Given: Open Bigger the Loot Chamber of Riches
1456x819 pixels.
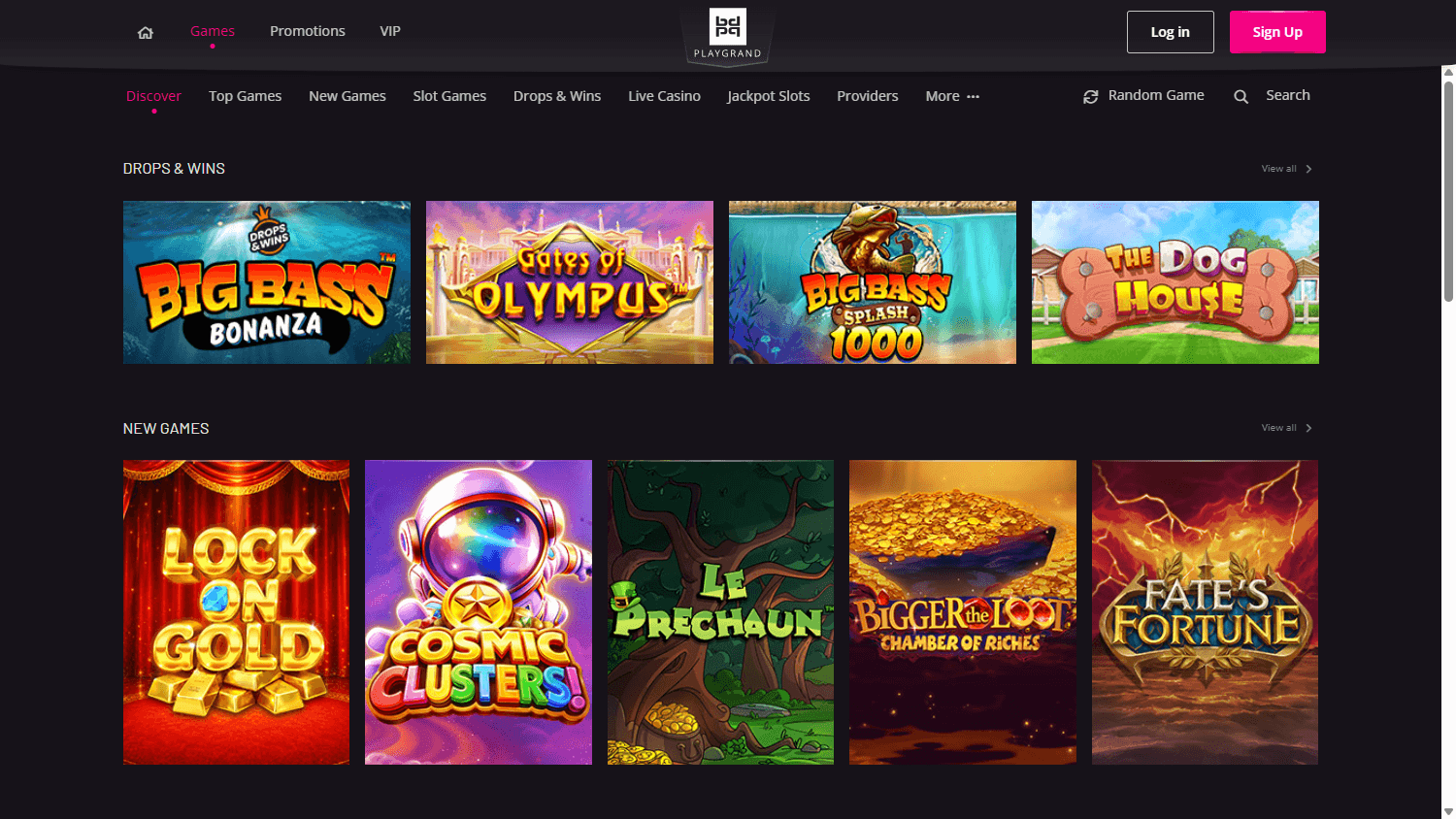Looking at the screenshot, I should [x=963, y=612].
